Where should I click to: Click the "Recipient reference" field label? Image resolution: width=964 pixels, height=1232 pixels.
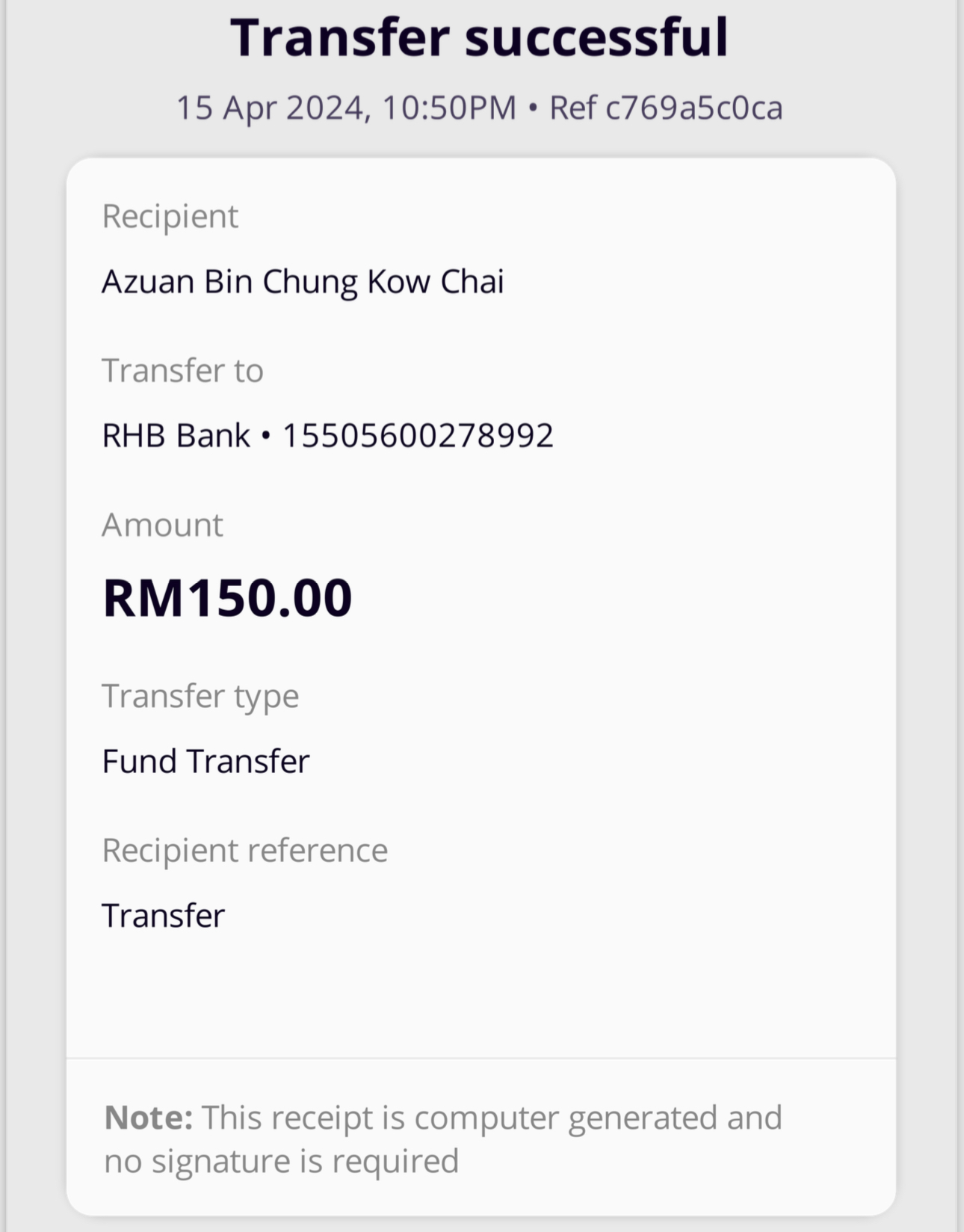pos(244,851)
